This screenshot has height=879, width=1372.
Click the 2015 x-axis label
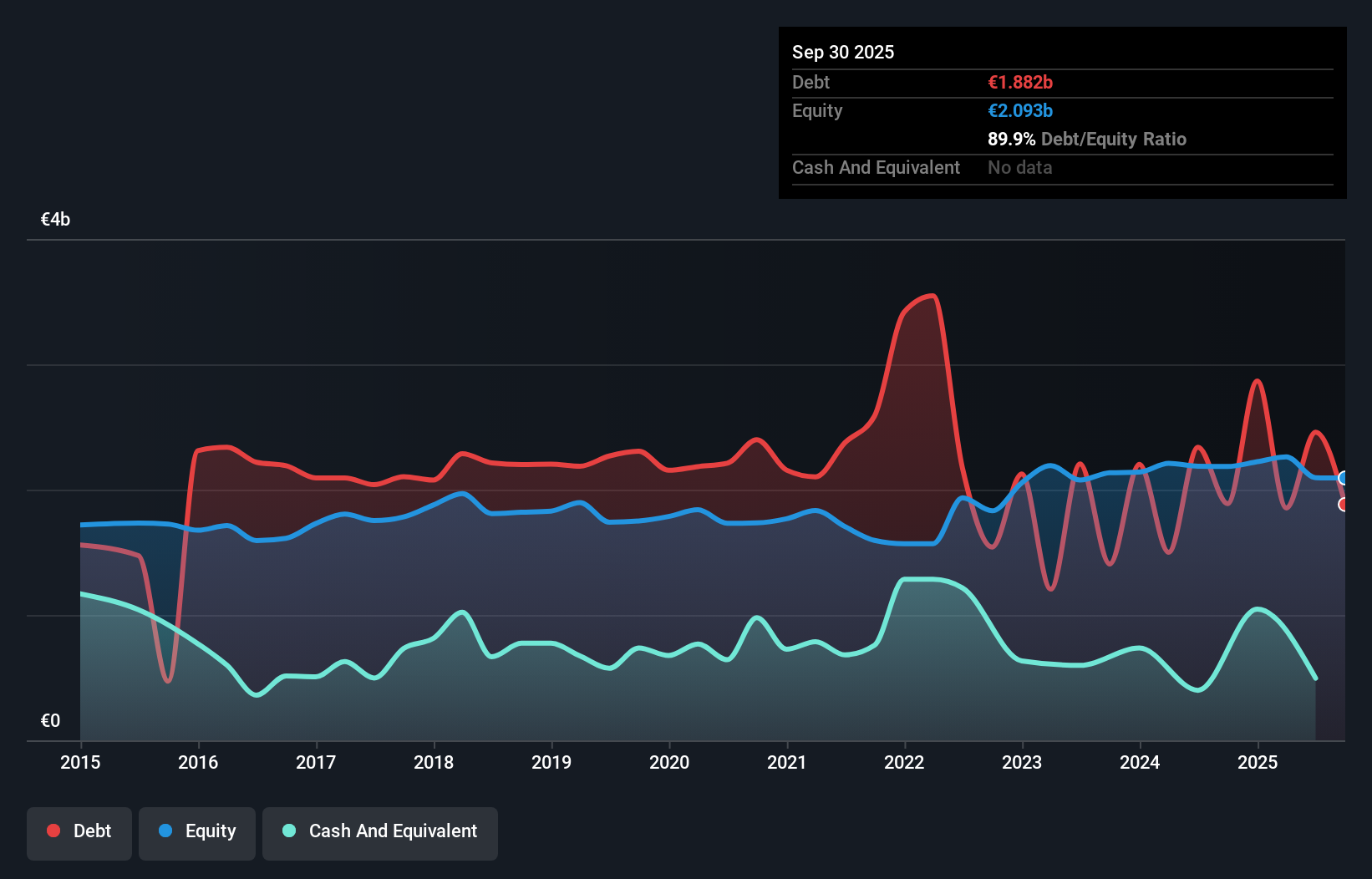(80, 762)
